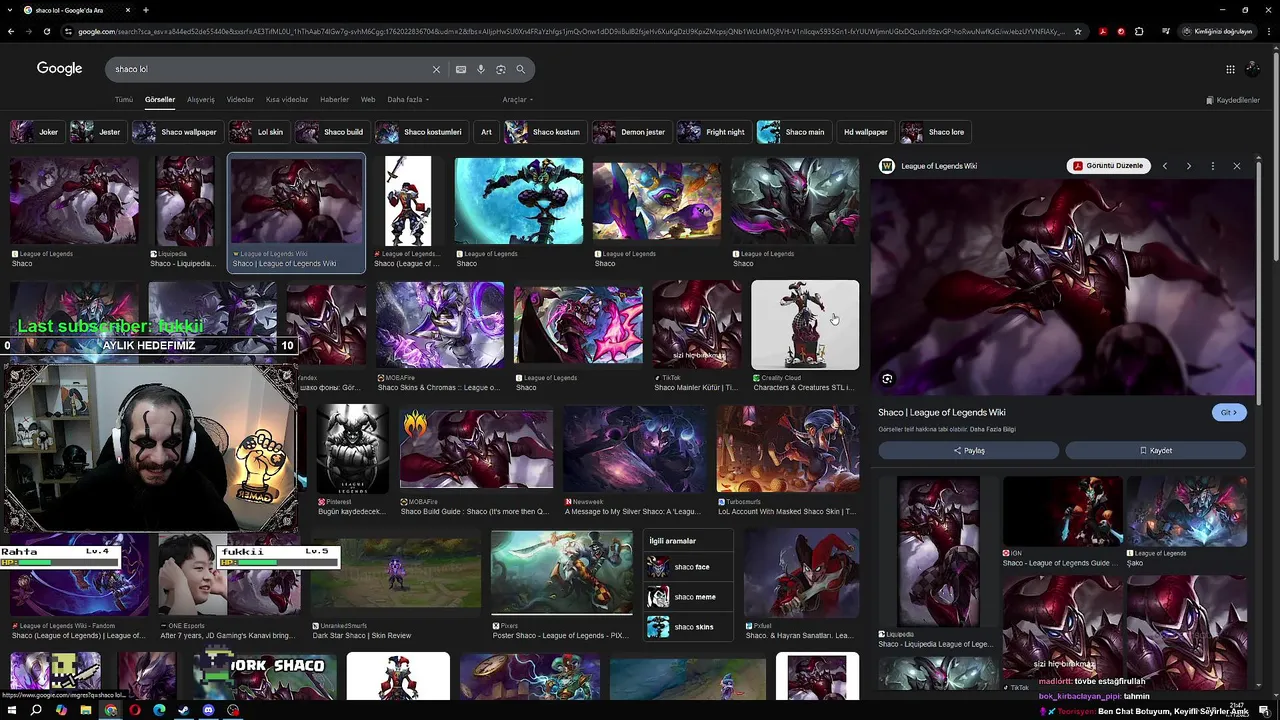Reload the current page

coord(47,31)
